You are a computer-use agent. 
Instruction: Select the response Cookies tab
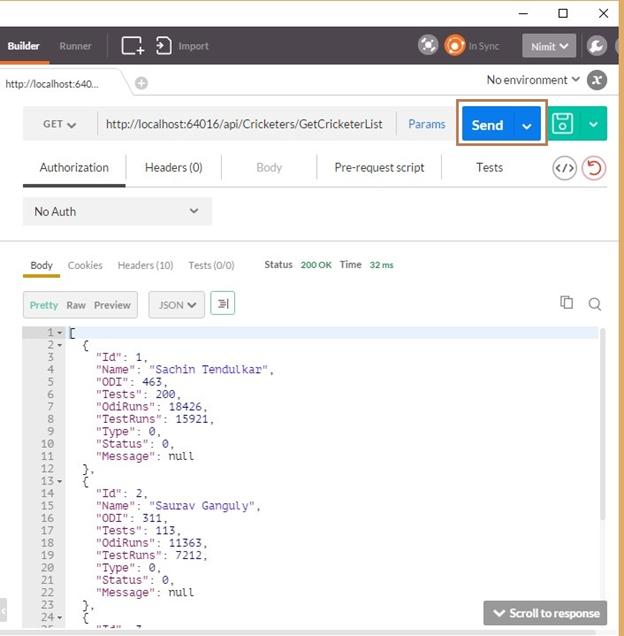click(85, 265)
